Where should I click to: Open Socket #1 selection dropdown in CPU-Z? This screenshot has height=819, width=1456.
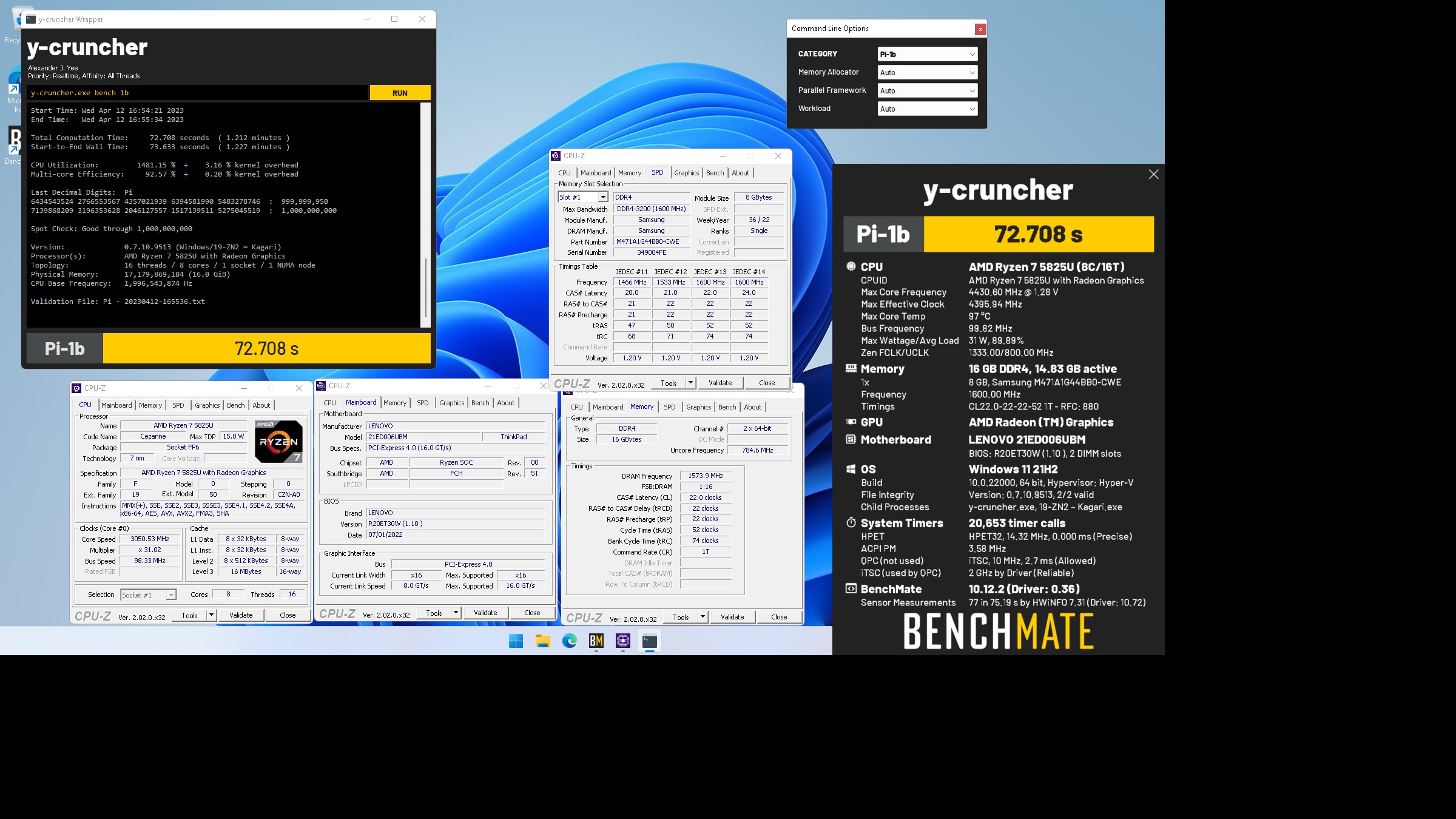coord(148,595)
